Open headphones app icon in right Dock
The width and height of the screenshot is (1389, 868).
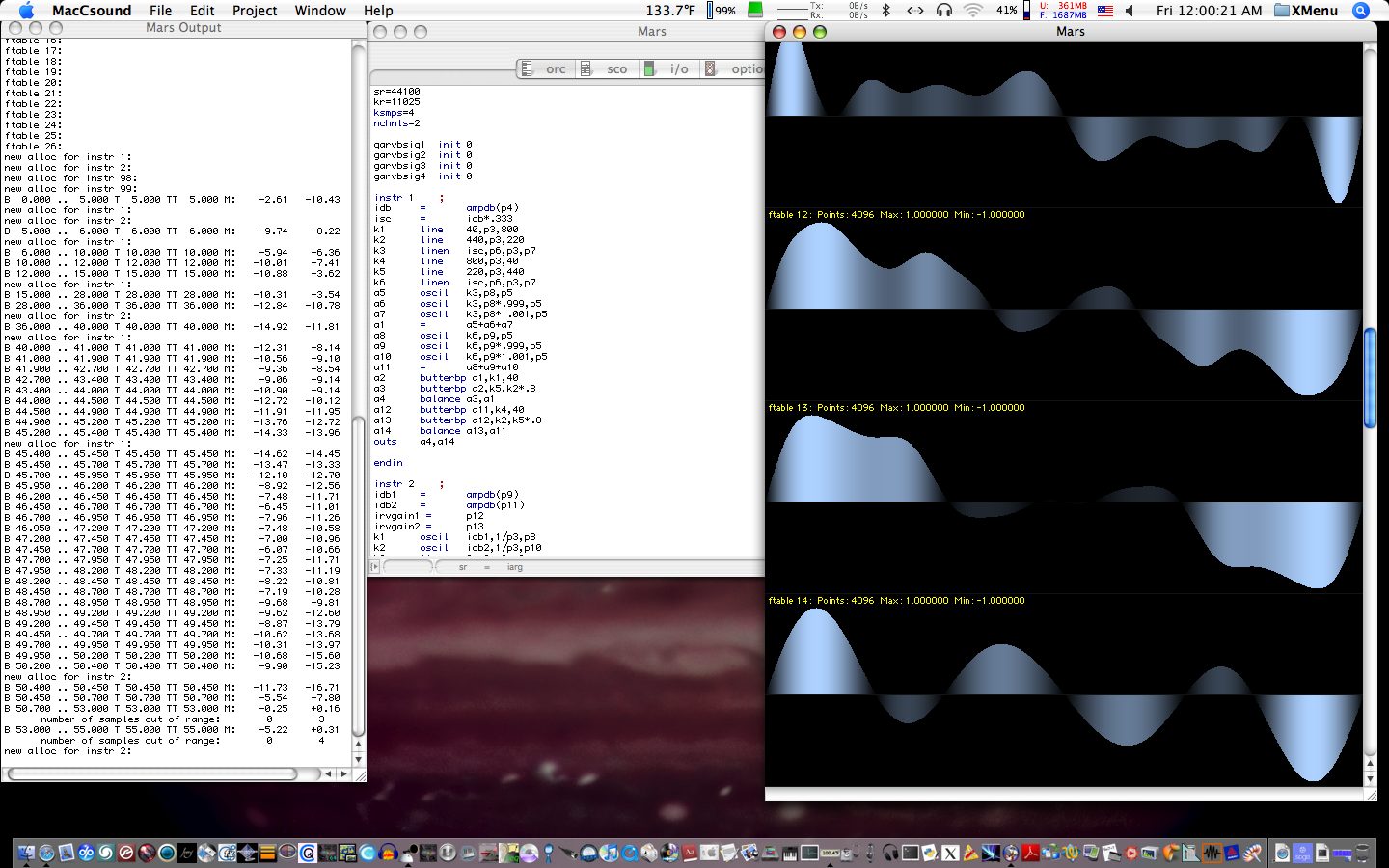click(890, 853)
